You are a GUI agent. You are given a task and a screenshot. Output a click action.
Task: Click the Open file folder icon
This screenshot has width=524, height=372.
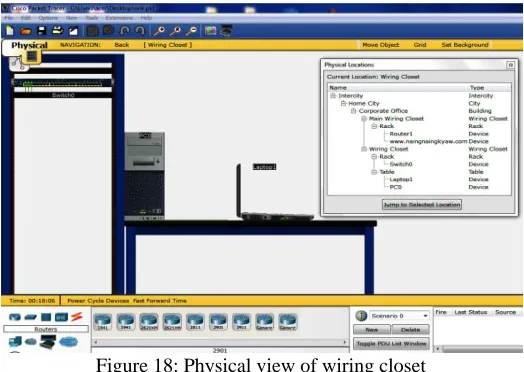[25, 31]
